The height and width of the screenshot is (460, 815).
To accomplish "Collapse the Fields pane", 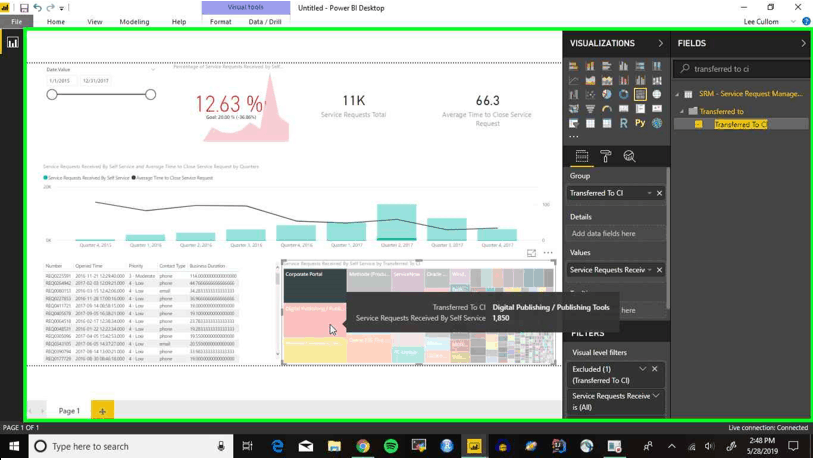I will pos(803,44).
